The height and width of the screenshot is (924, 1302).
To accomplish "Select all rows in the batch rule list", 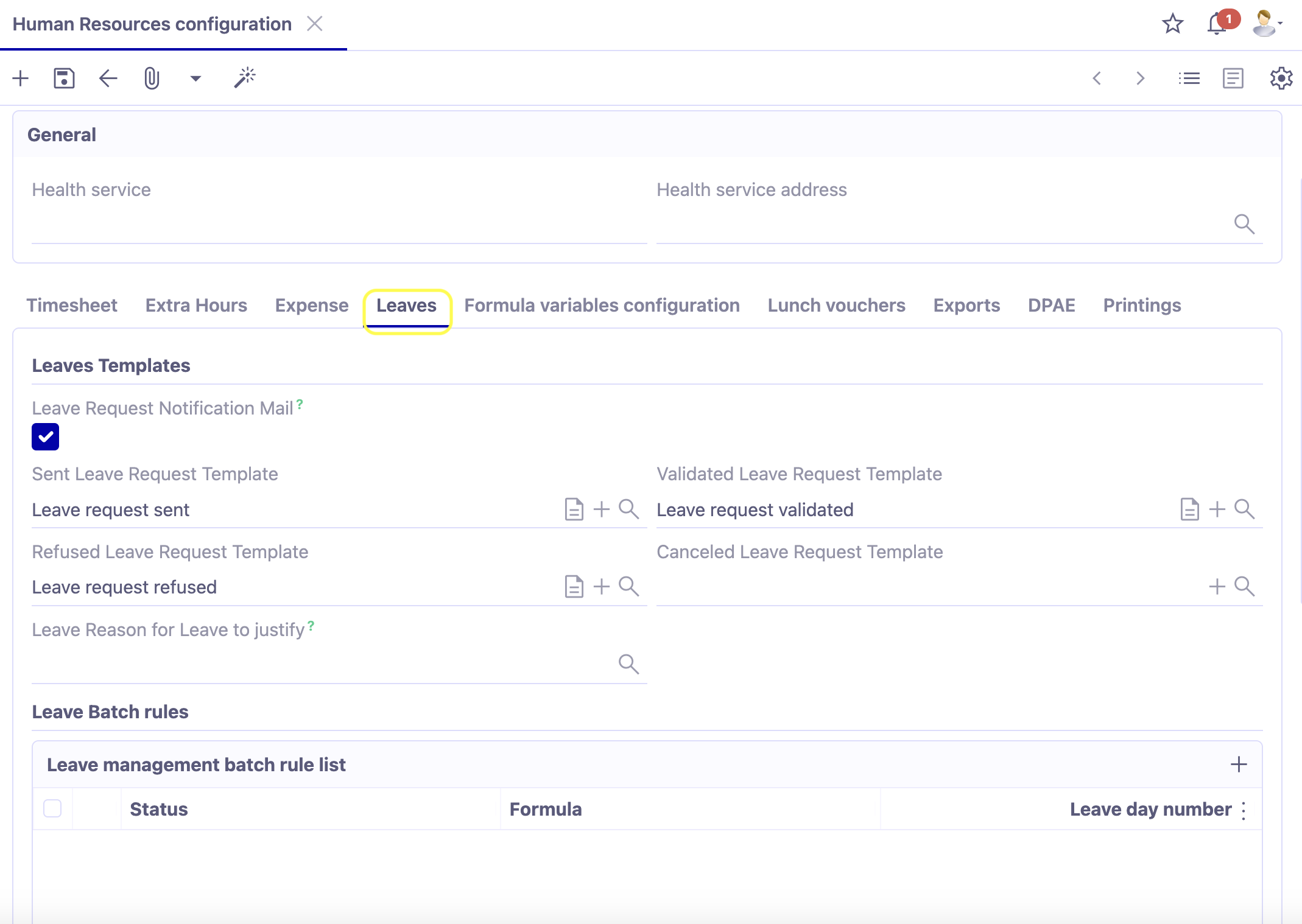I will pyautogui.click(x=52, y=808).
